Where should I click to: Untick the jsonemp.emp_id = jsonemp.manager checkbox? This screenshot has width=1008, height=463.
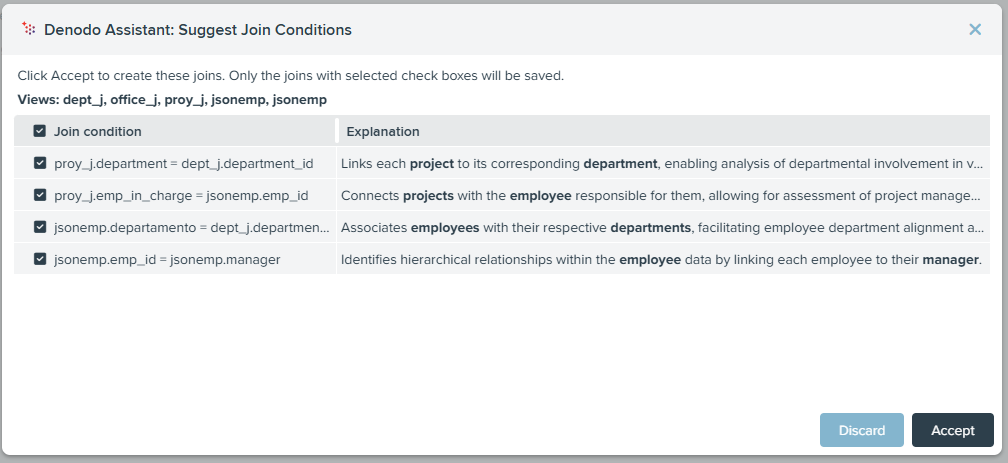coord(40,259)
